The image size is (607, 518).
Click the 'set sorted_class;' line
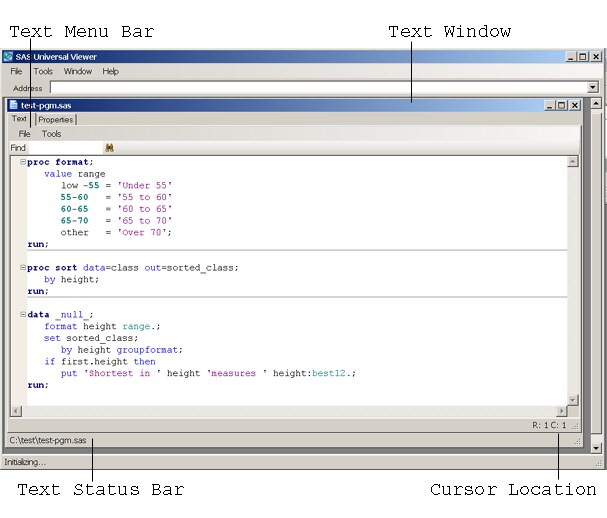tap(91, 338)
